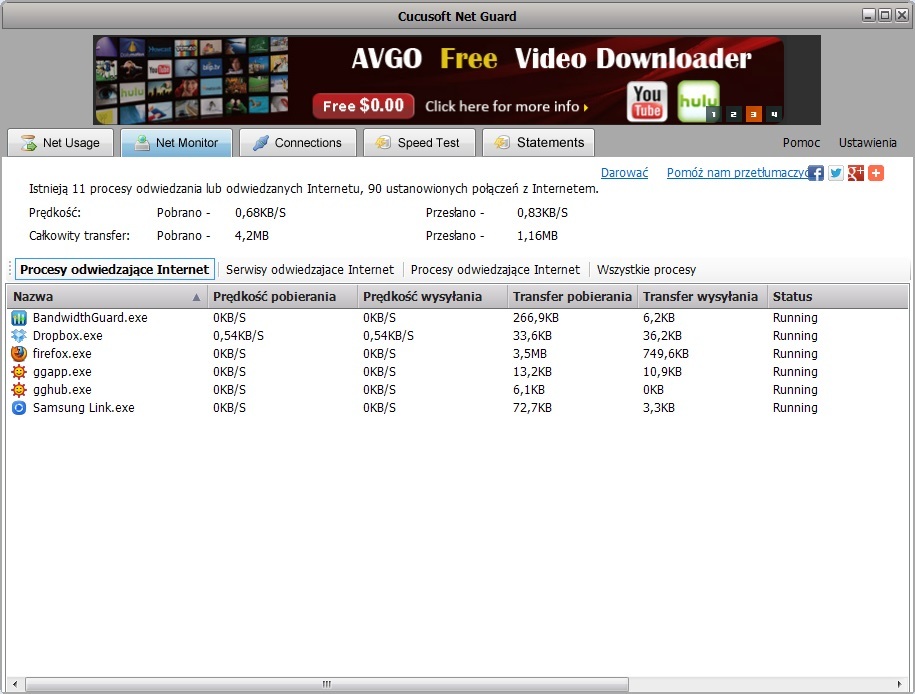This screenshot has width=915, height=694.
Task: Click the Speed Test tab icon
Action: [383, 142]
